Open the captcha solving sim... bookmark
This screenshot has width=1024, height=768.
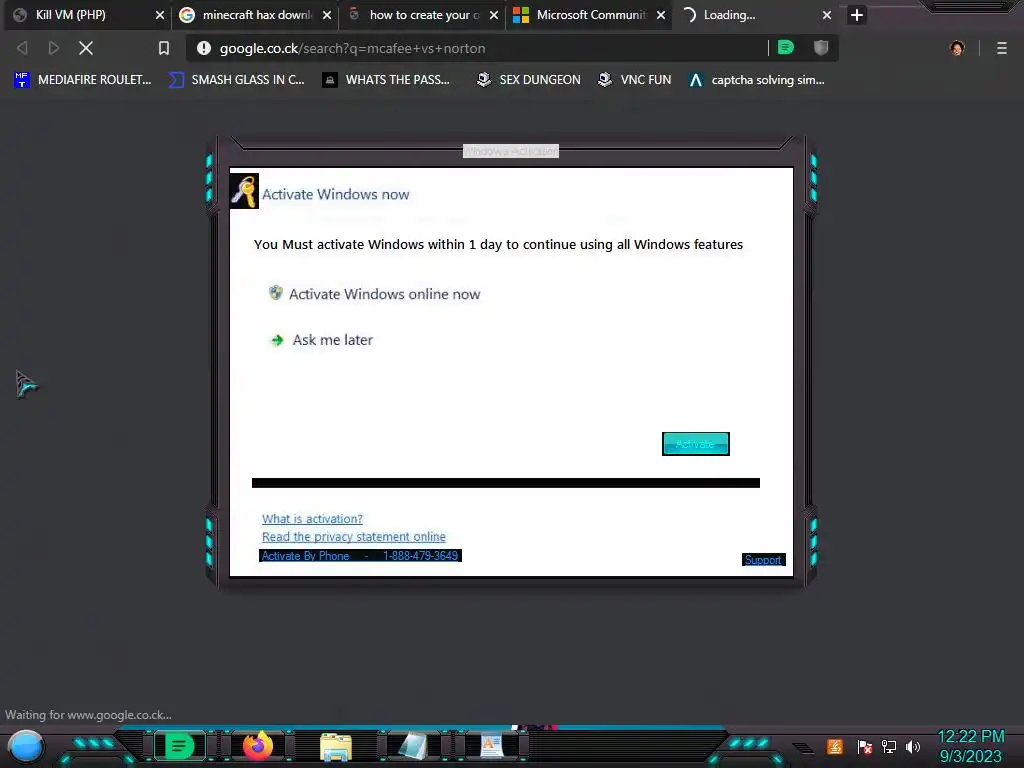[756, 80]
